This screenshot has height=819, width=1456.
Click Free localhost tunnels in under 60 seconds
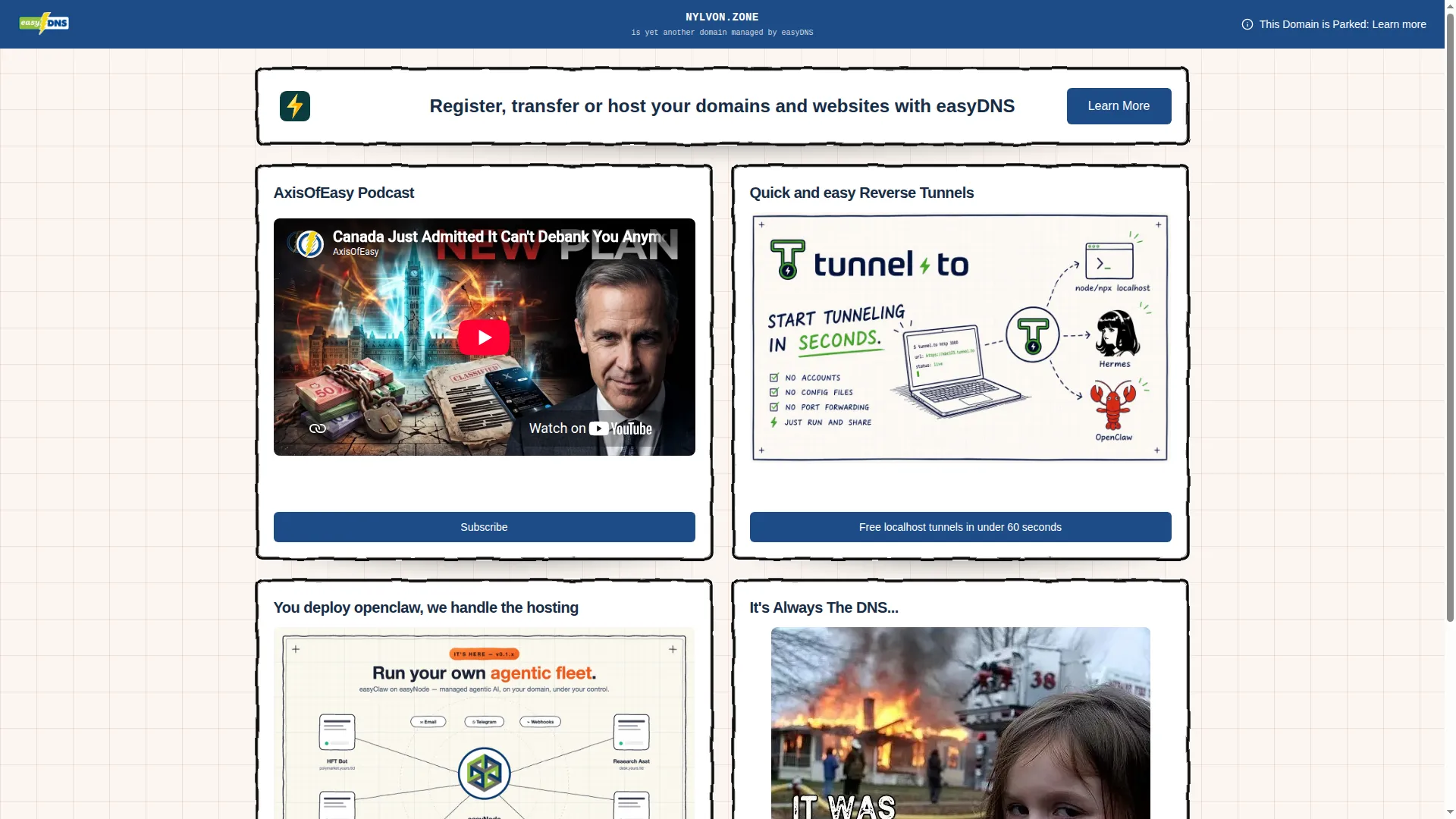tap(960, 527)
